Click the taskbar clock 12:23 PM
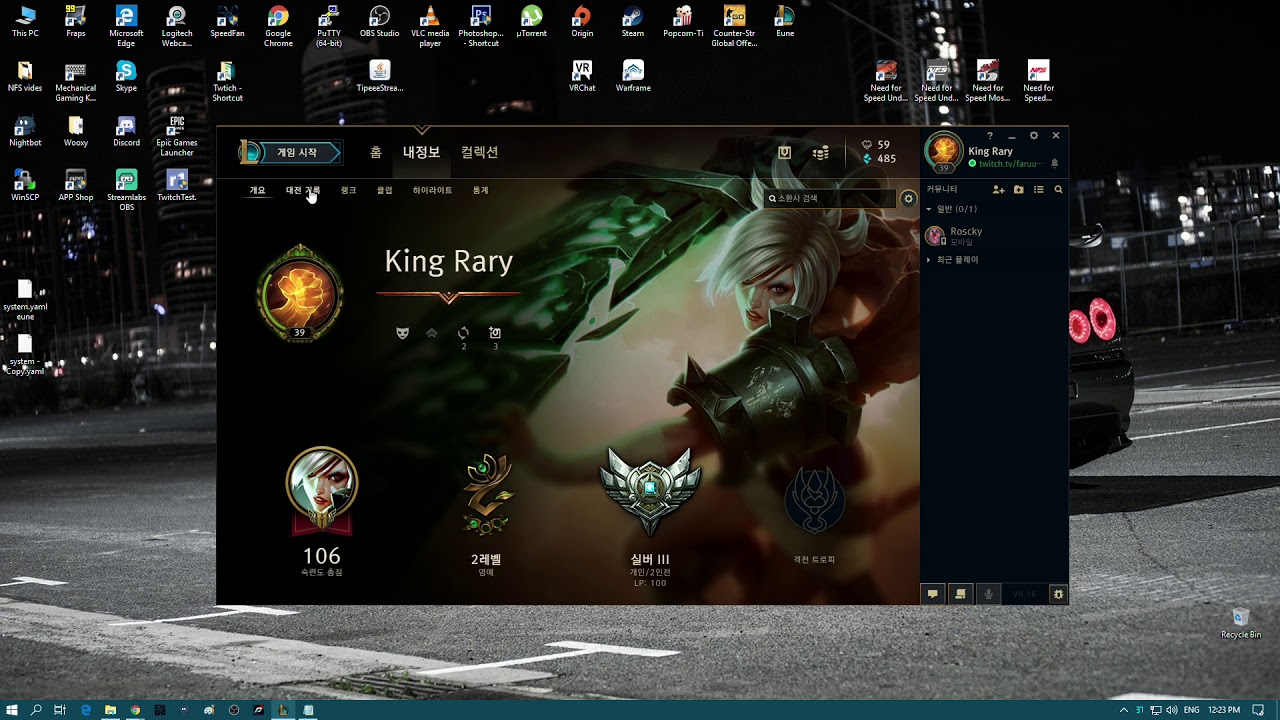 (x=1224, y=710)
